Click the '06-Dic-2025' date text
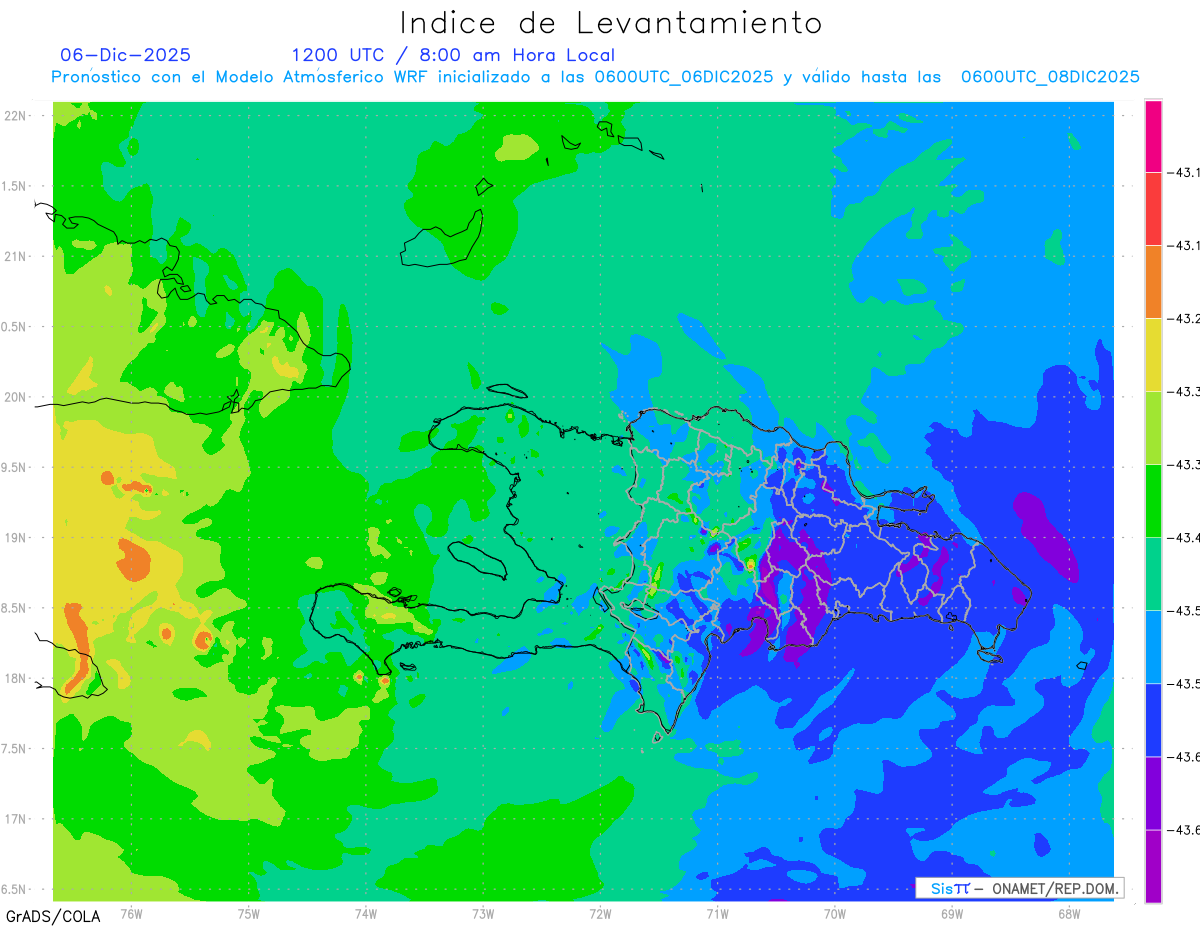The height and width of the screenshot is (927, 1200). click(126, 55)
